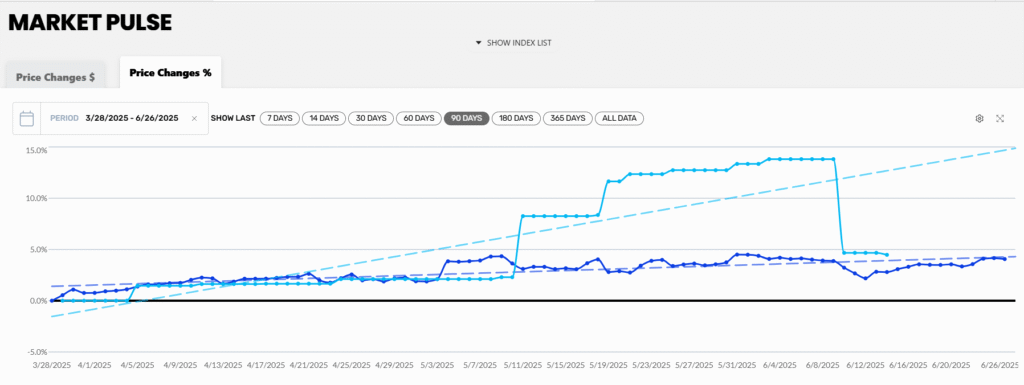Edit the period 3/28/2025 - 6/26/2025 field

pyautogui.click(x=124, y=119)
